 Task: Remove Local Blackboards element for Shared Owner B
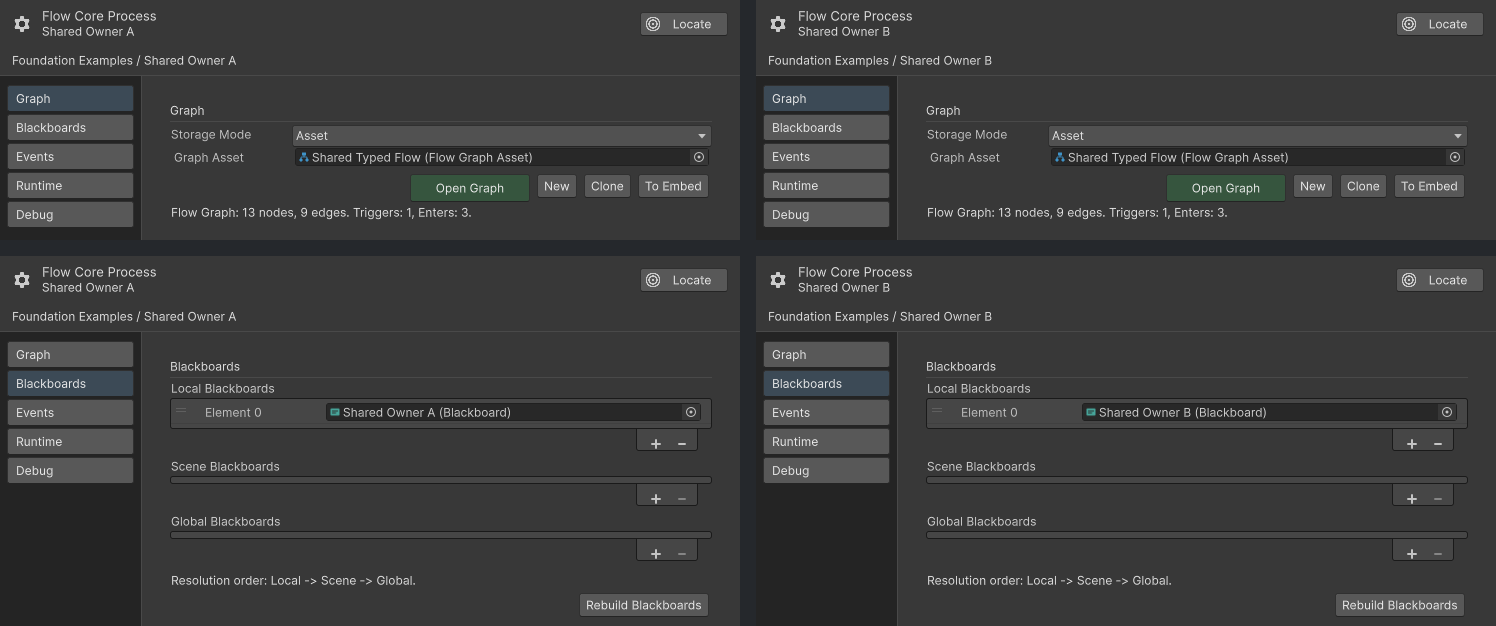(1438, 443)
